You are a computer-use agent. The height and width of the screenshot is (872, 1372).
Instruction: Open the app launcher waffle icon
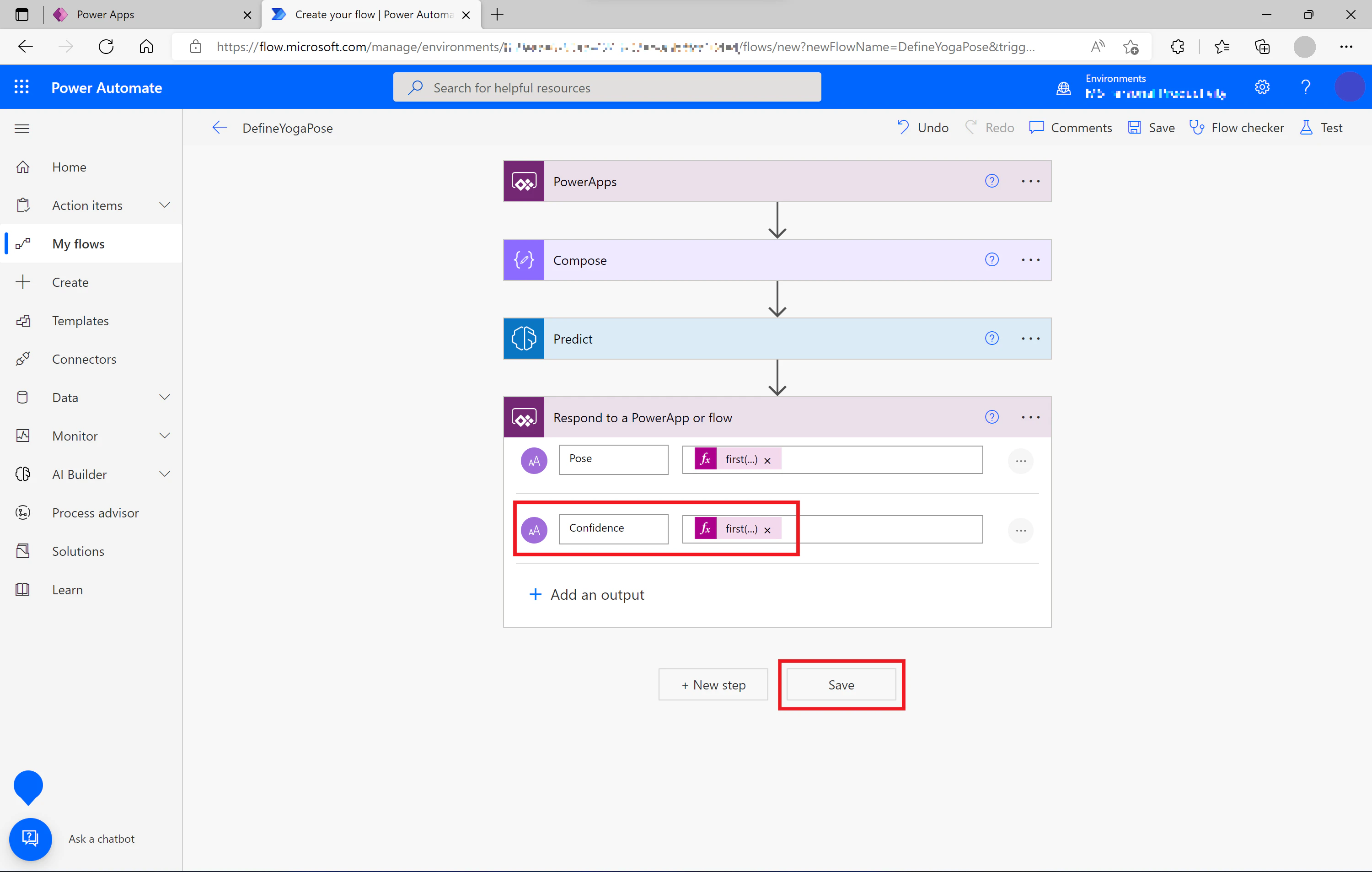point(21,87)
